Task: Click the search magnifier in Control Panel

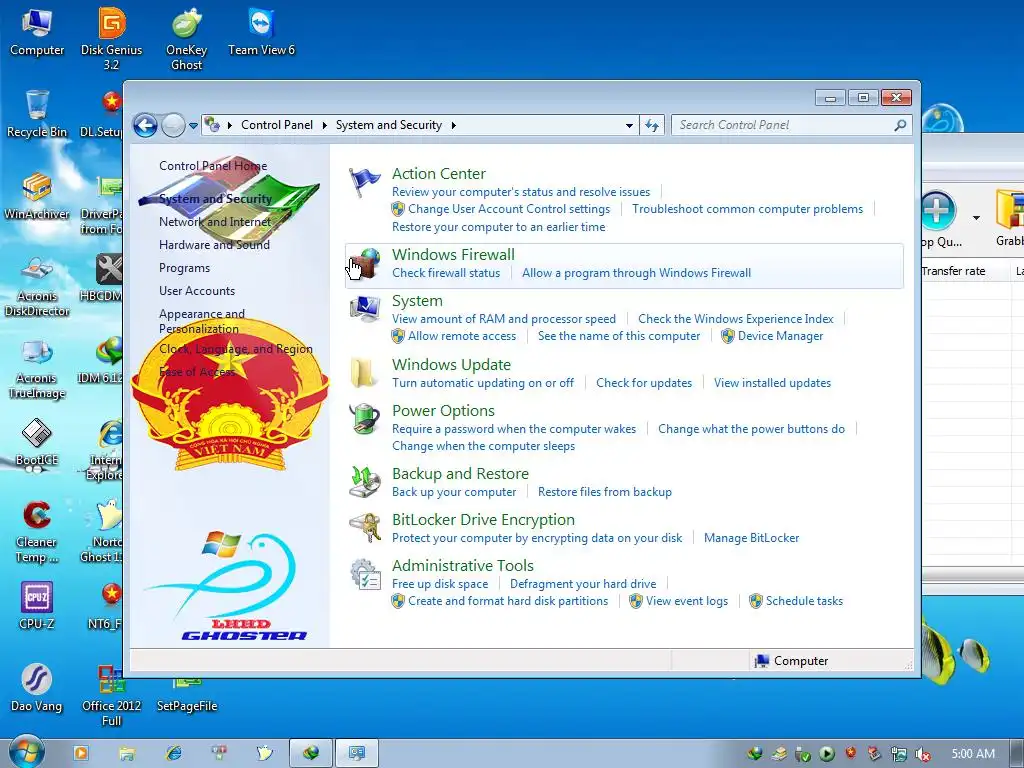Action: click(900, 125)
